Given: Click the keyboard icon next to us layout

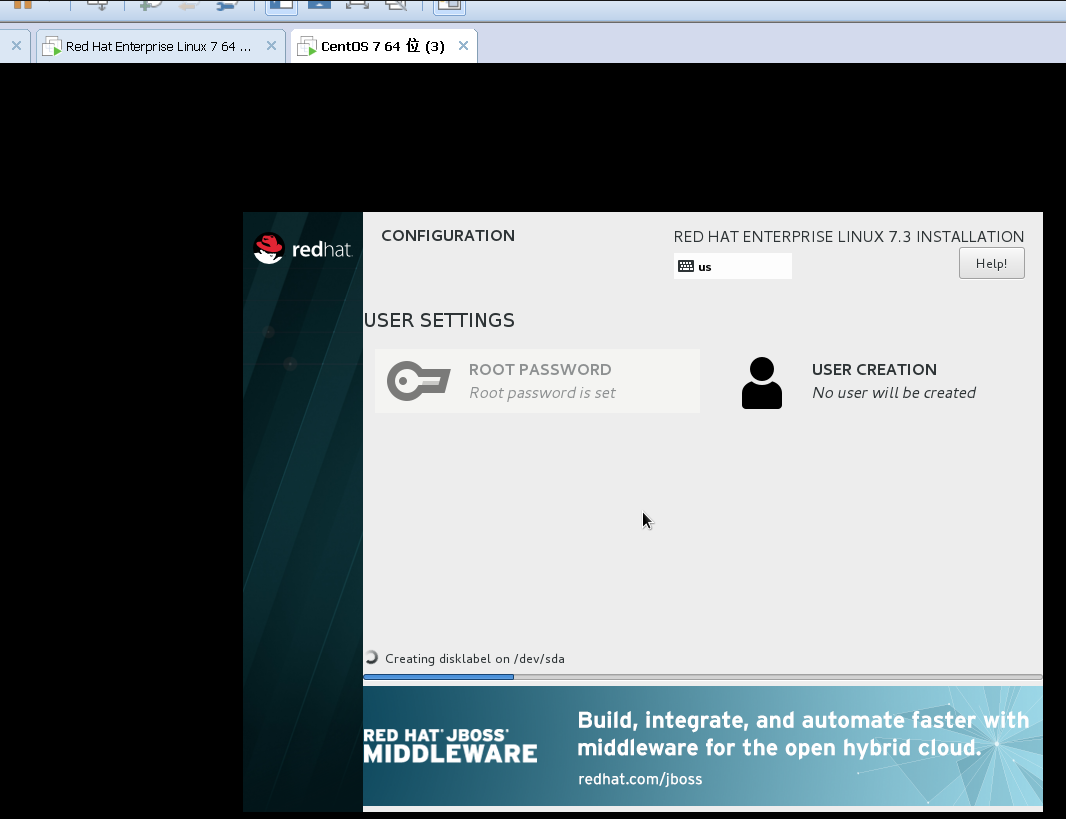Looking at the screenshot, I should pyautogui.click(x=686, y=266).
